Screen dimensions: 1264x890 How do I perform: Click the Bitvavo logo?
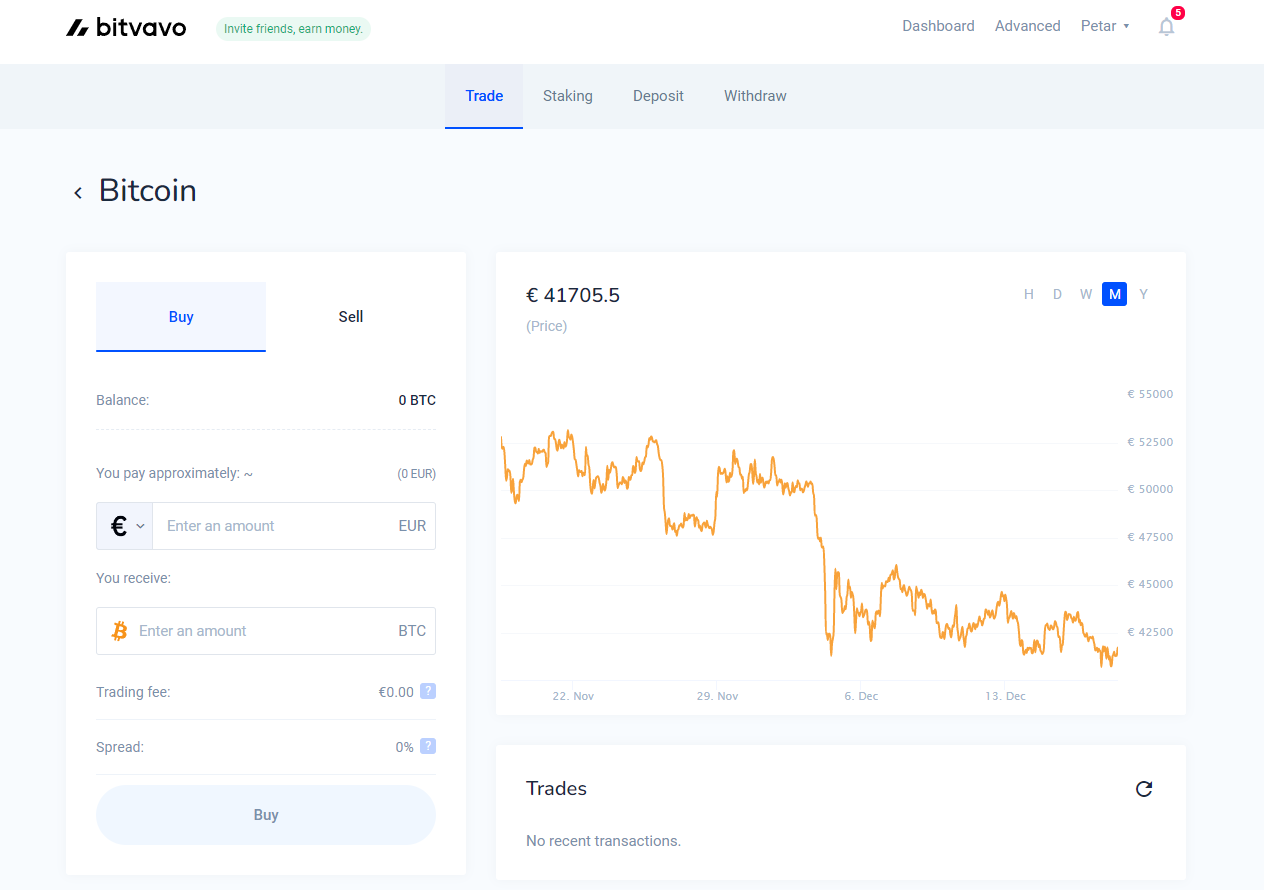[126, 28]
